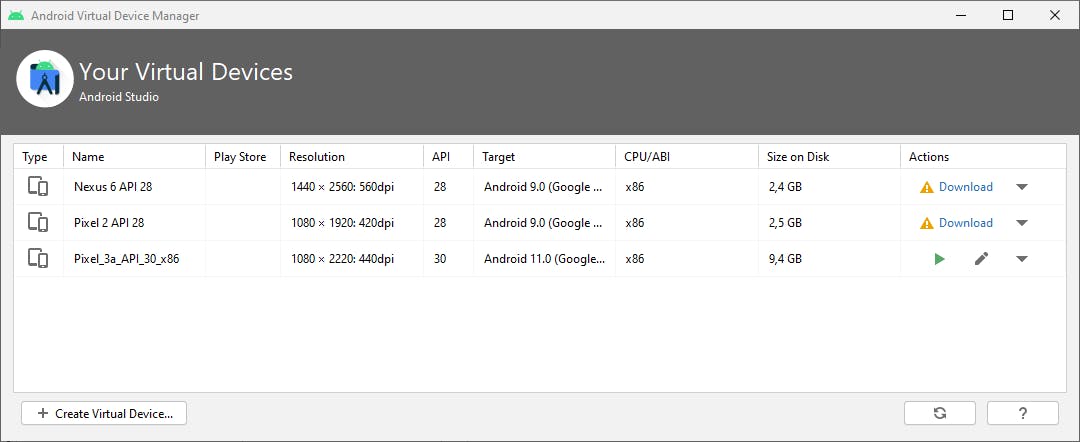
Task: Expand the Pixel 2 API 28 actions dropdown
Action: pyautogui.click(x=1021, y=223)
